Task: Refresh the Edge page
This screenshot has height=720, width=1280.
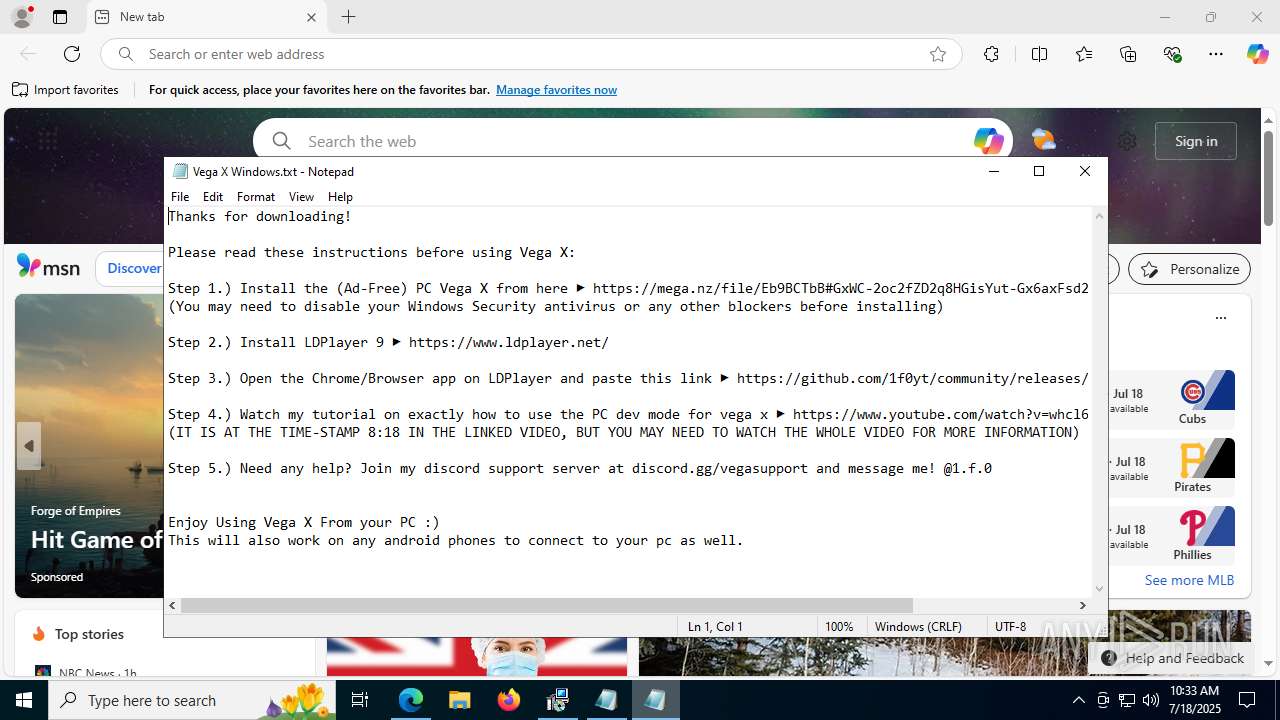Action: pyautogui.click(x=72, y=54)
